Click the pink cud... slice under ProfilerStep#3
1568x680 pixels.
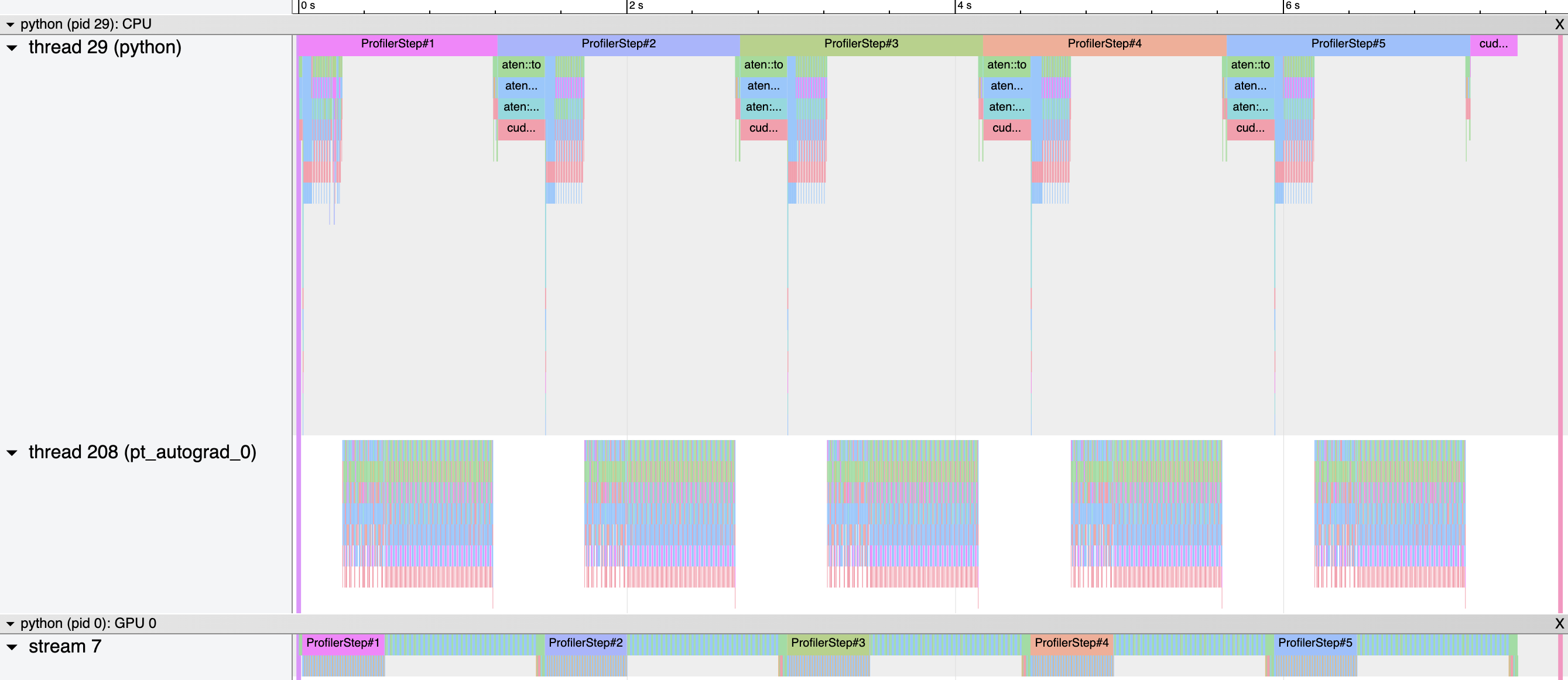(763, 128)
